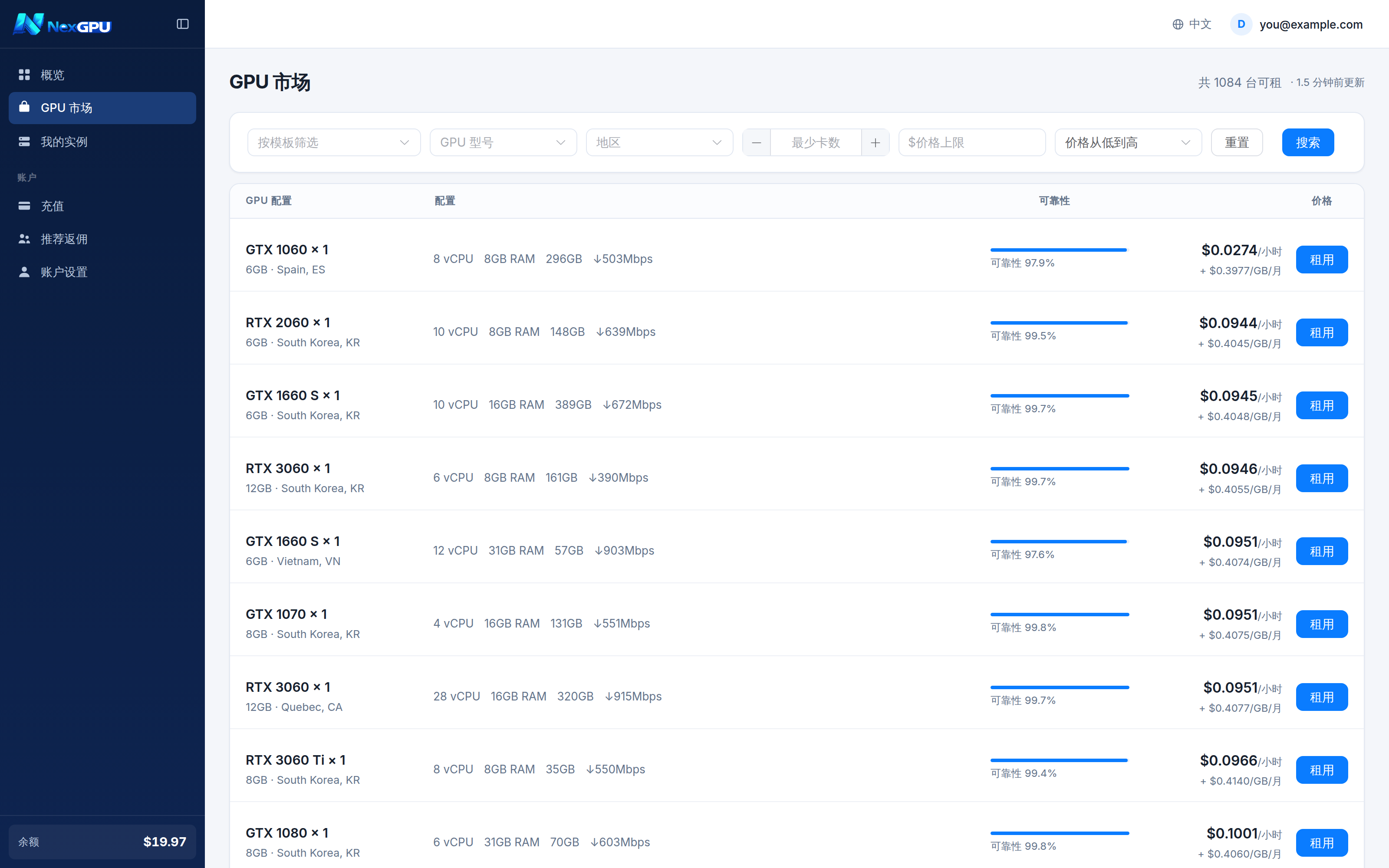This screenshot has width=1389, height=868.
Task: Click the 可靠性 column header
Action: (1054, 201)
